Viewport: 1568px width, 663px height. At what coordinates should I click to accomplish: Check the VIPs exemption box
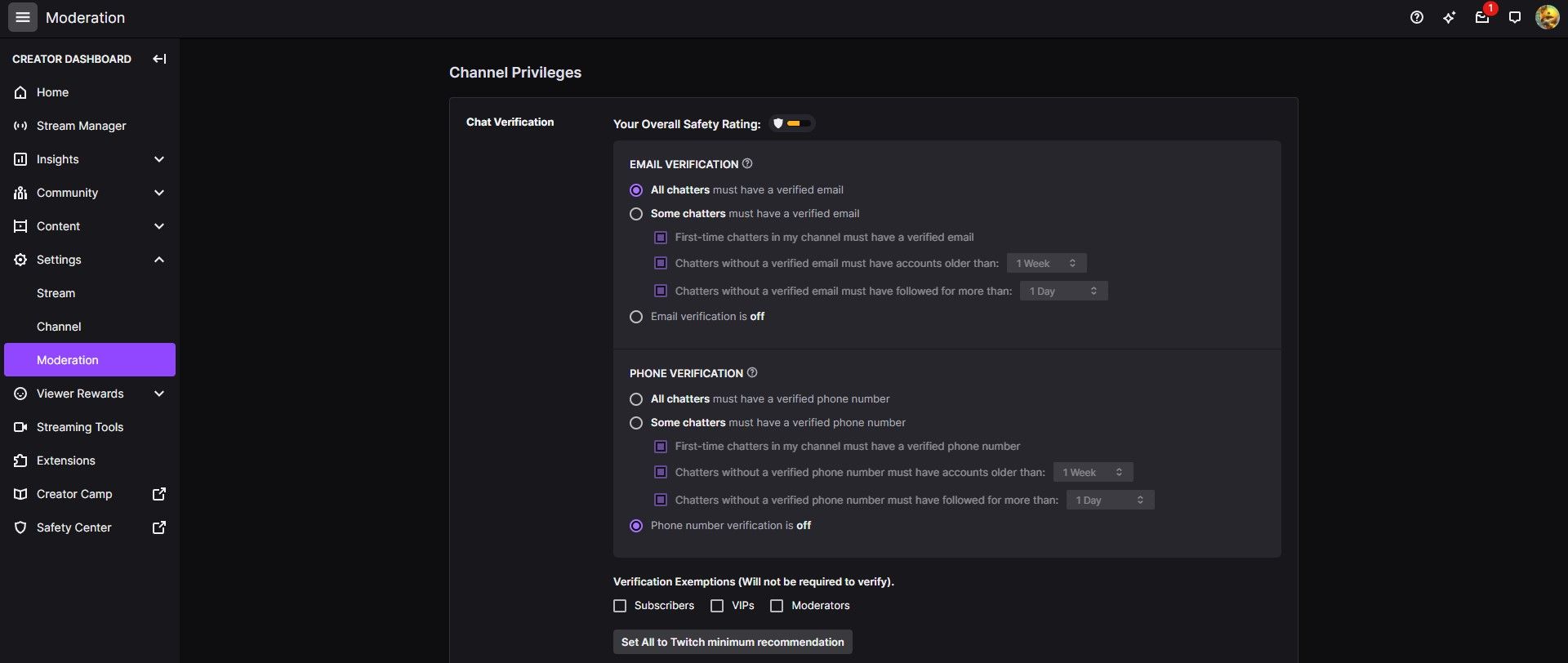coord(717,606)
